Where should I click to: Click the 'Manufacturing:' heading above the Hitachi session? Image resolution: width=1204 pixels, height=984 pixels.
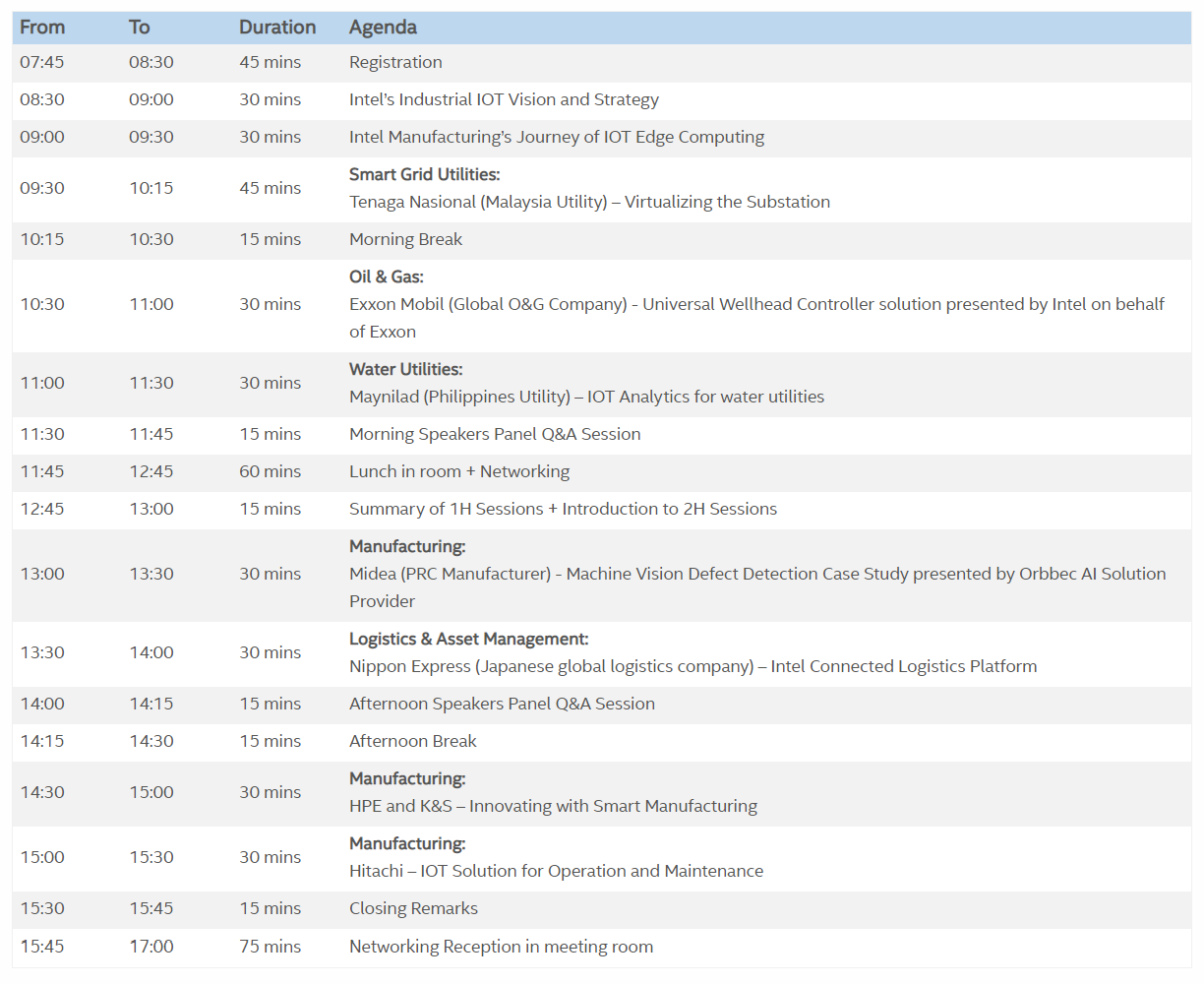407,843
